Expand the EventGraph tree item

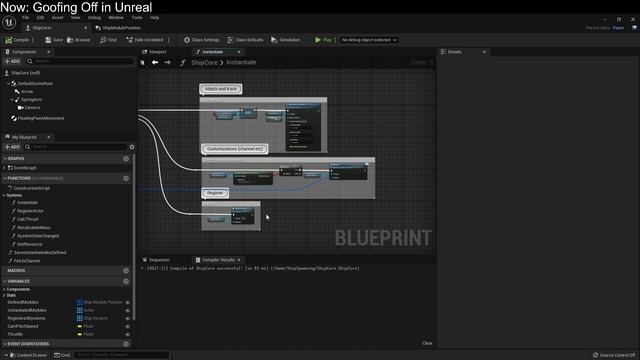[4, 168]
